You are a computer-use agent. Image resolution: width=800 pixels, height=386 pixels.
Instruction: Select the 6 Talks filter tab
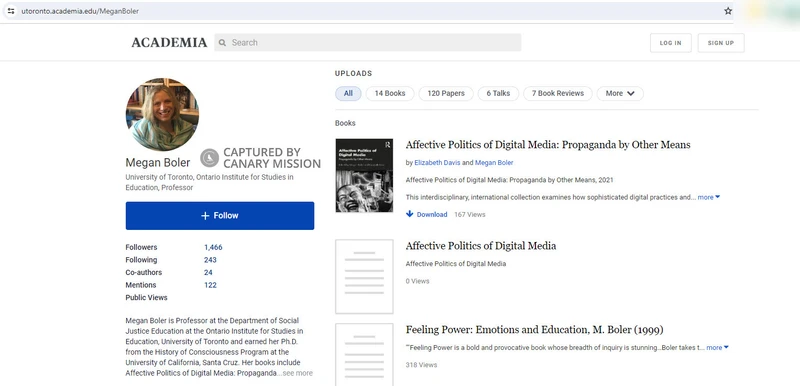tap(498, 93)
